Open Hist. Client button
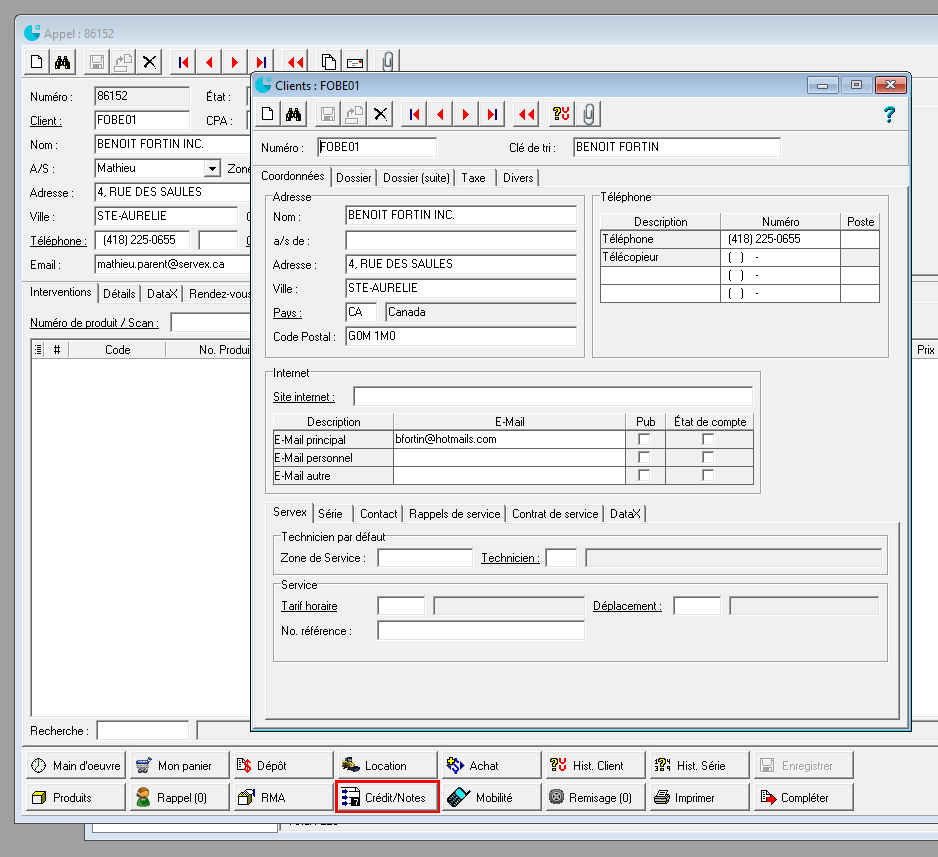The height and width of the screenshot is (857, 938). (x=596, y=765)
